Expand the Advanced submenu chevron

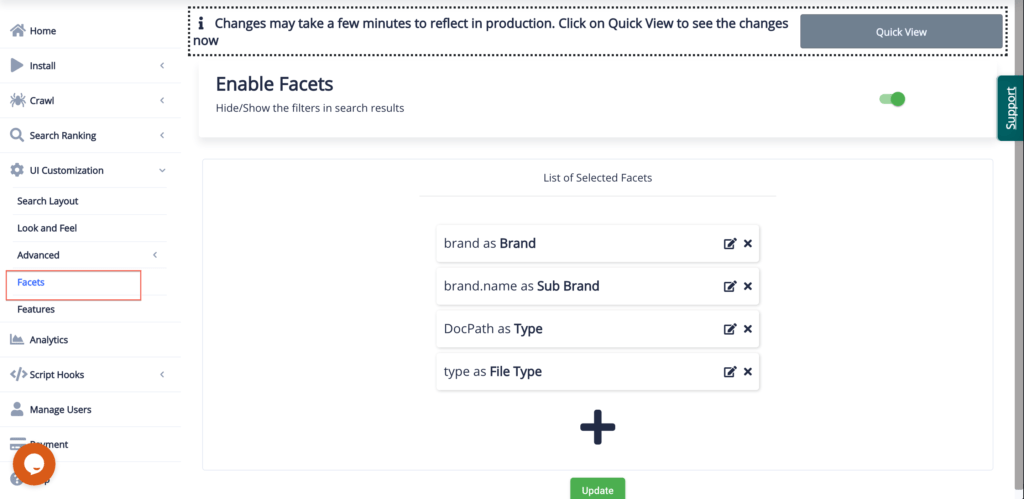pyautogui.click(x=155, y=255)
